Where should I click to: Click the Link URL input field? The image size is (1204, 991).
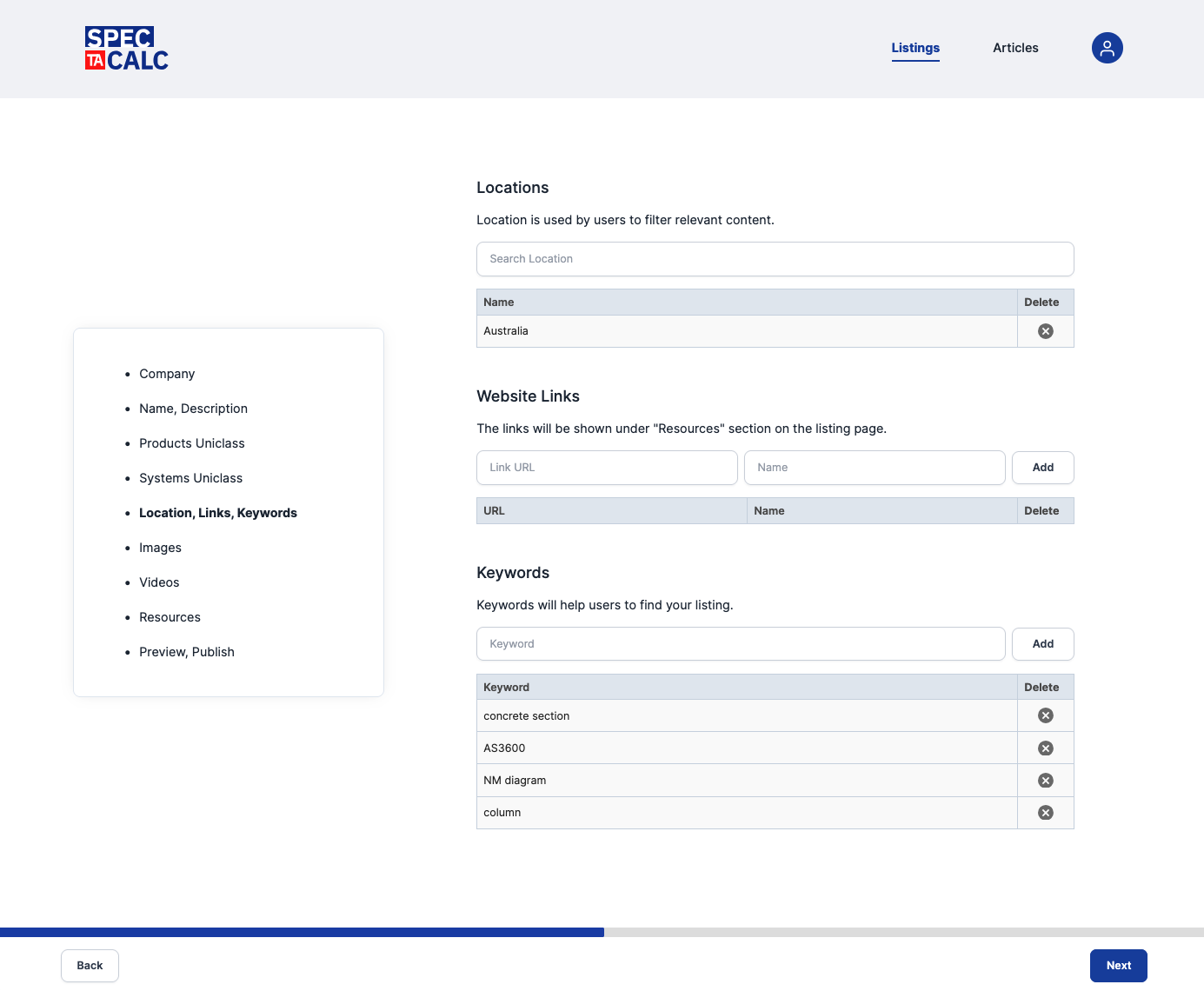click(x=607, y=468)
